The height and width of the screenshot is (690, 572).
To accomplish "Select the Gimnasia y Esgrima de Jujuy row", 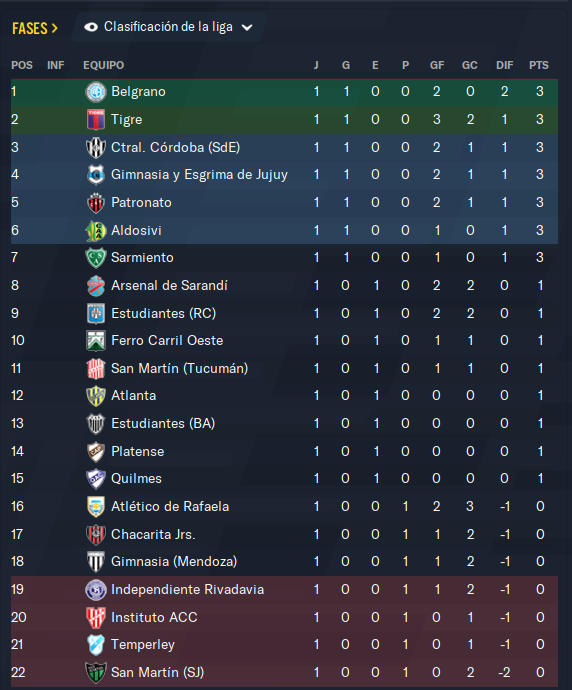I will (284, 175).
